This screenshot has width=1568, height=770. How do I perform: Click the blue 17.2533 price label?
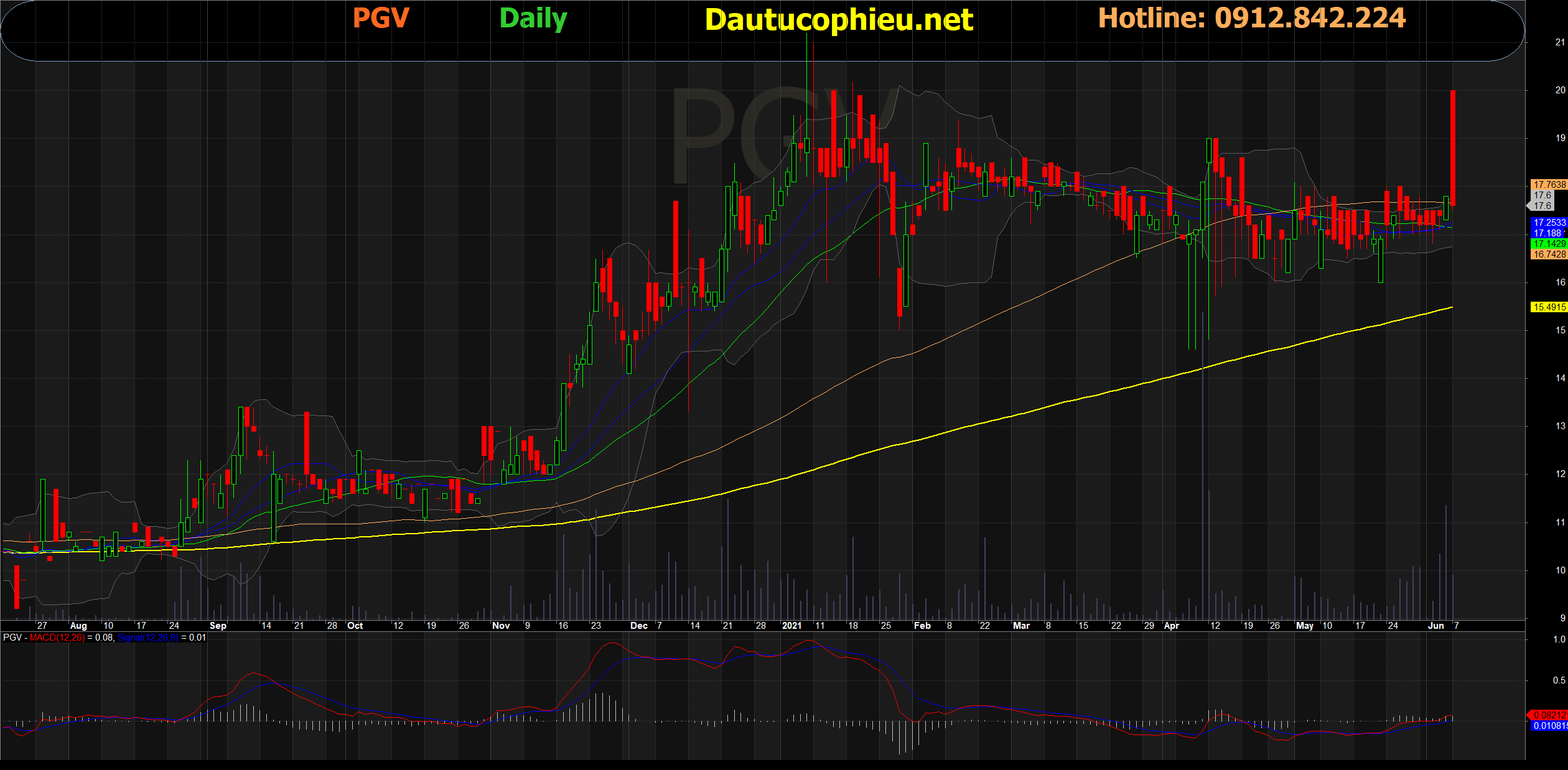coord(1548,223)
